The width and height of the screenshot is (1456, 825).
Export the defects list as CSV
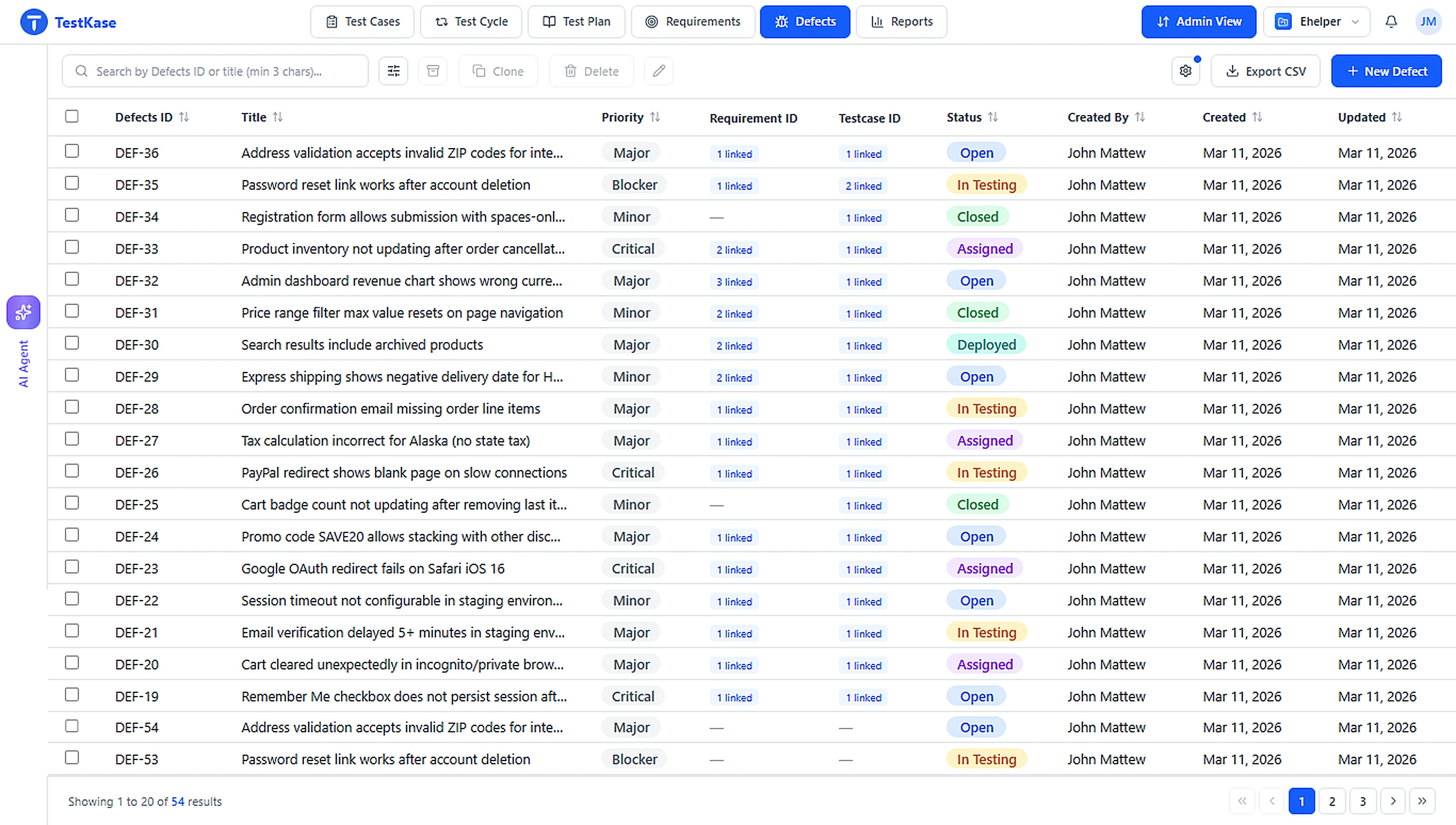click(1266, 71)
